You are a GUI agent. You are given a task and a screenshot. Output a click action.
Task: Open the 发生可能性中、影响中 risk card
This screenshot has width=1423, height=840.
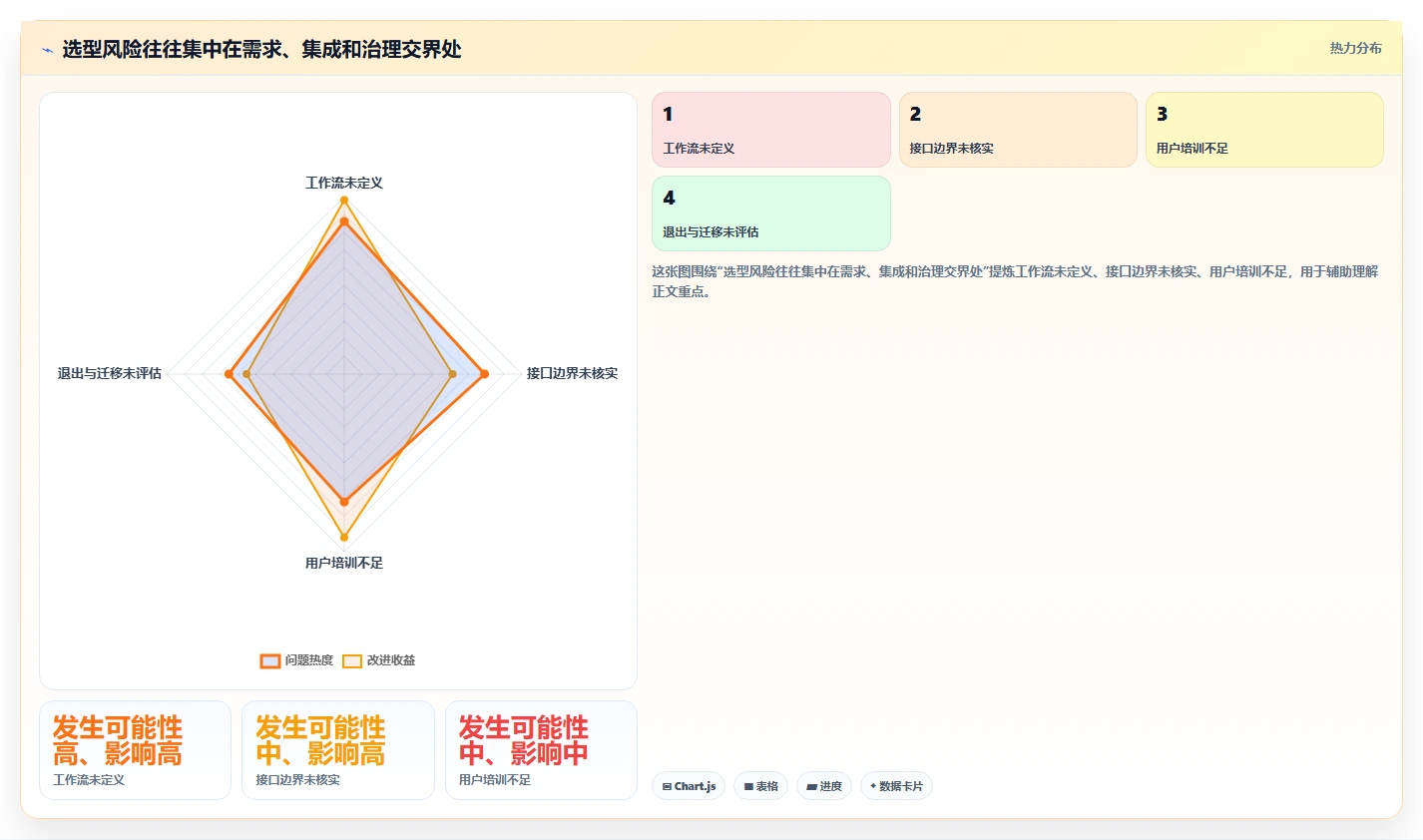tap(541, 750)
